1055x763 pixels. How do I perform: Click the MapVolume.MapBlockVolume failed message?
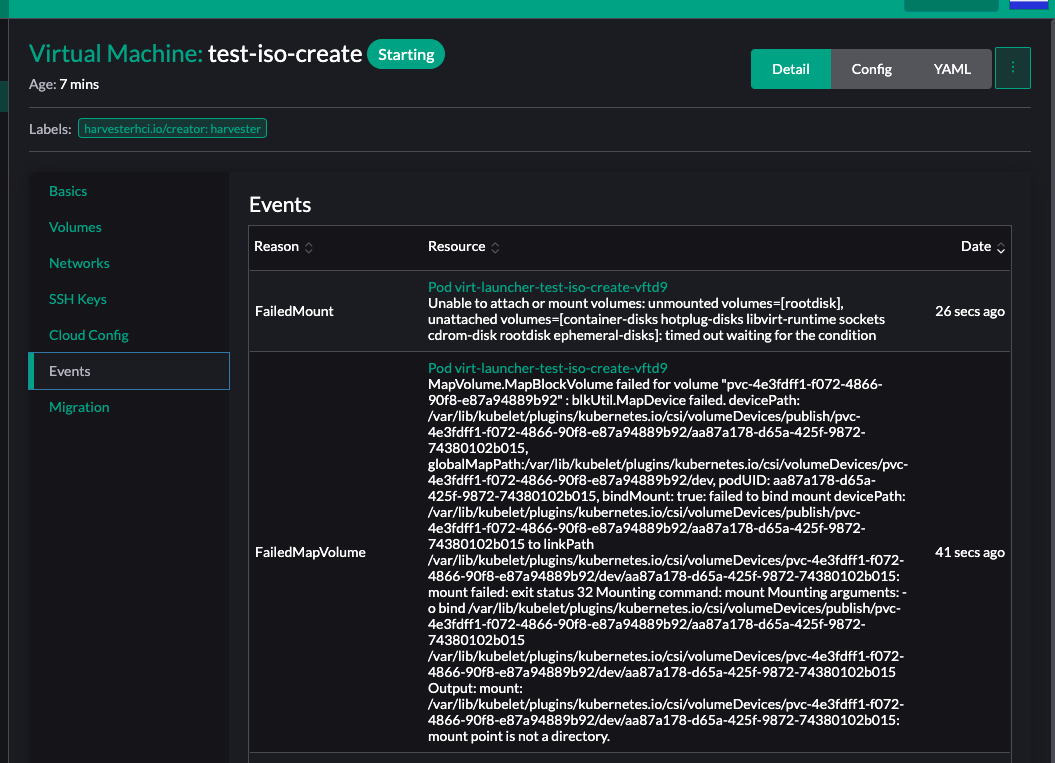(x=667, y=560)
